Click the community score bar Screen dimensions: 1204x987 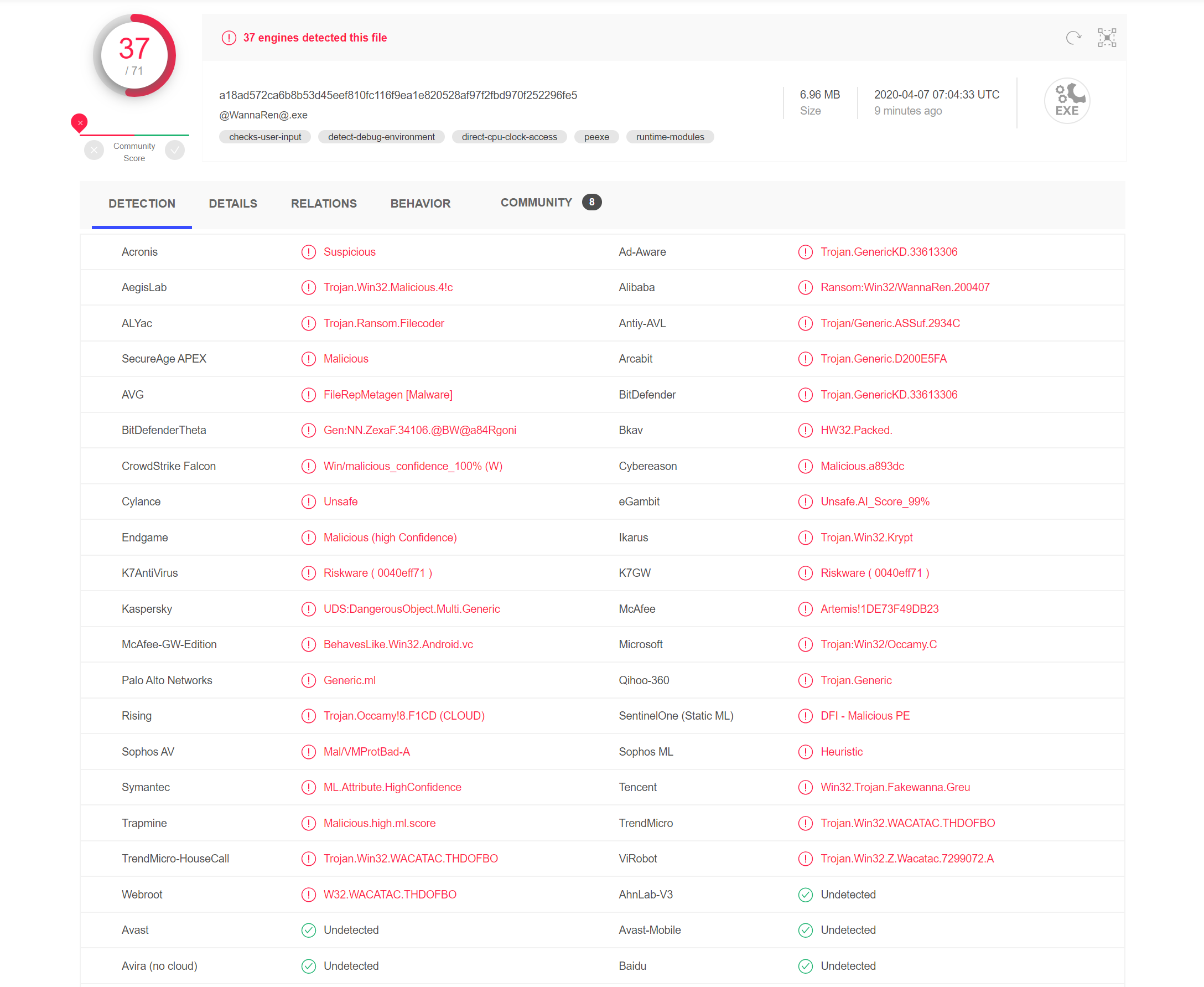134,135
